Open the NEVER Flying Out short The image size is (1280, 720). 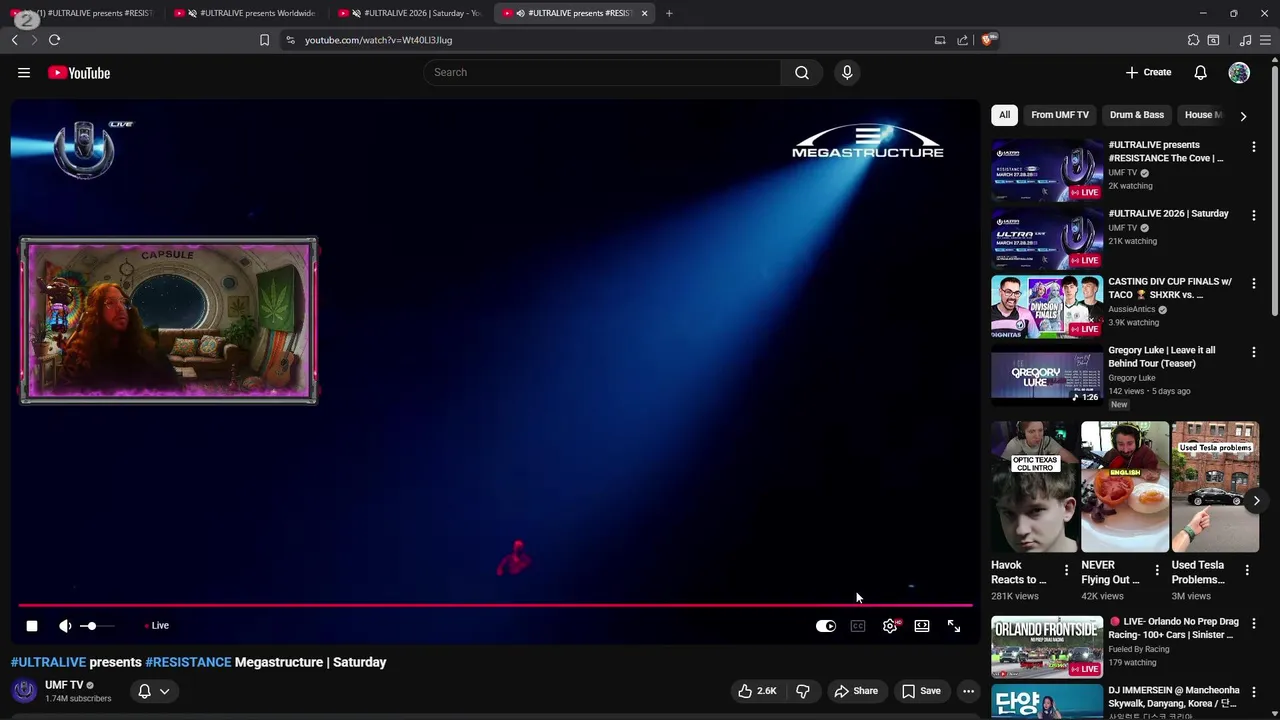point(1125,487)
